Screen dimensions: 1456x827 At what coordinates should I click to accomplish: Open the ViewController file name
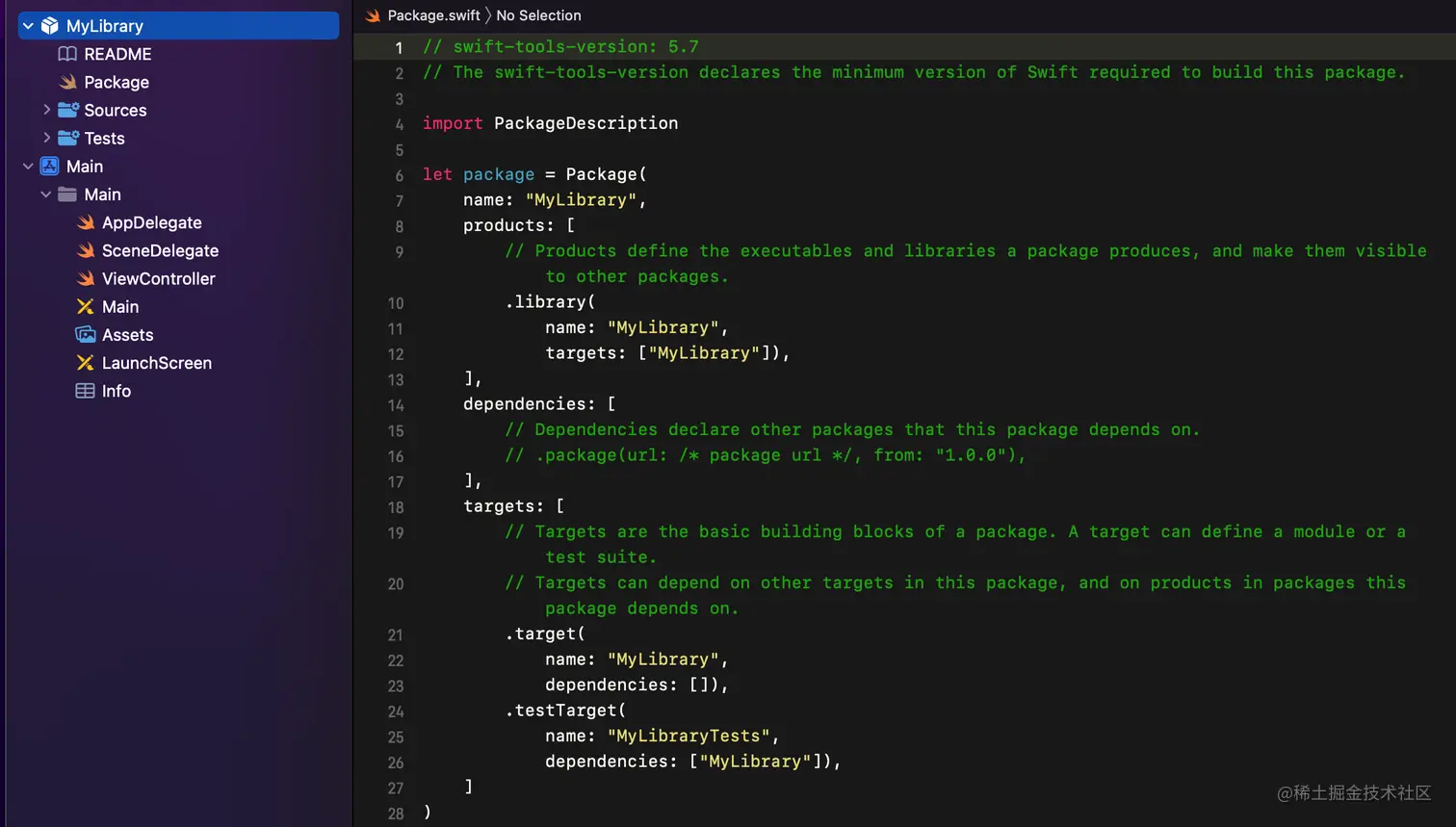coord(159,278)
